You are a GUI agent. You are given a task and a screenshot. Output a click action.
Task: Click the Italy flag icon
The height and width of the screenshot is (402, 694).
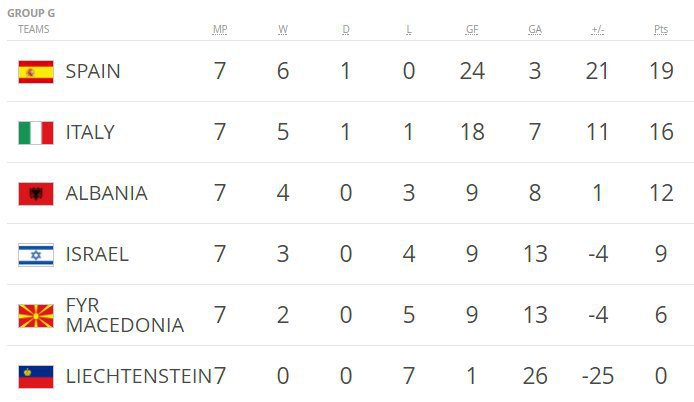pos(36,133)
